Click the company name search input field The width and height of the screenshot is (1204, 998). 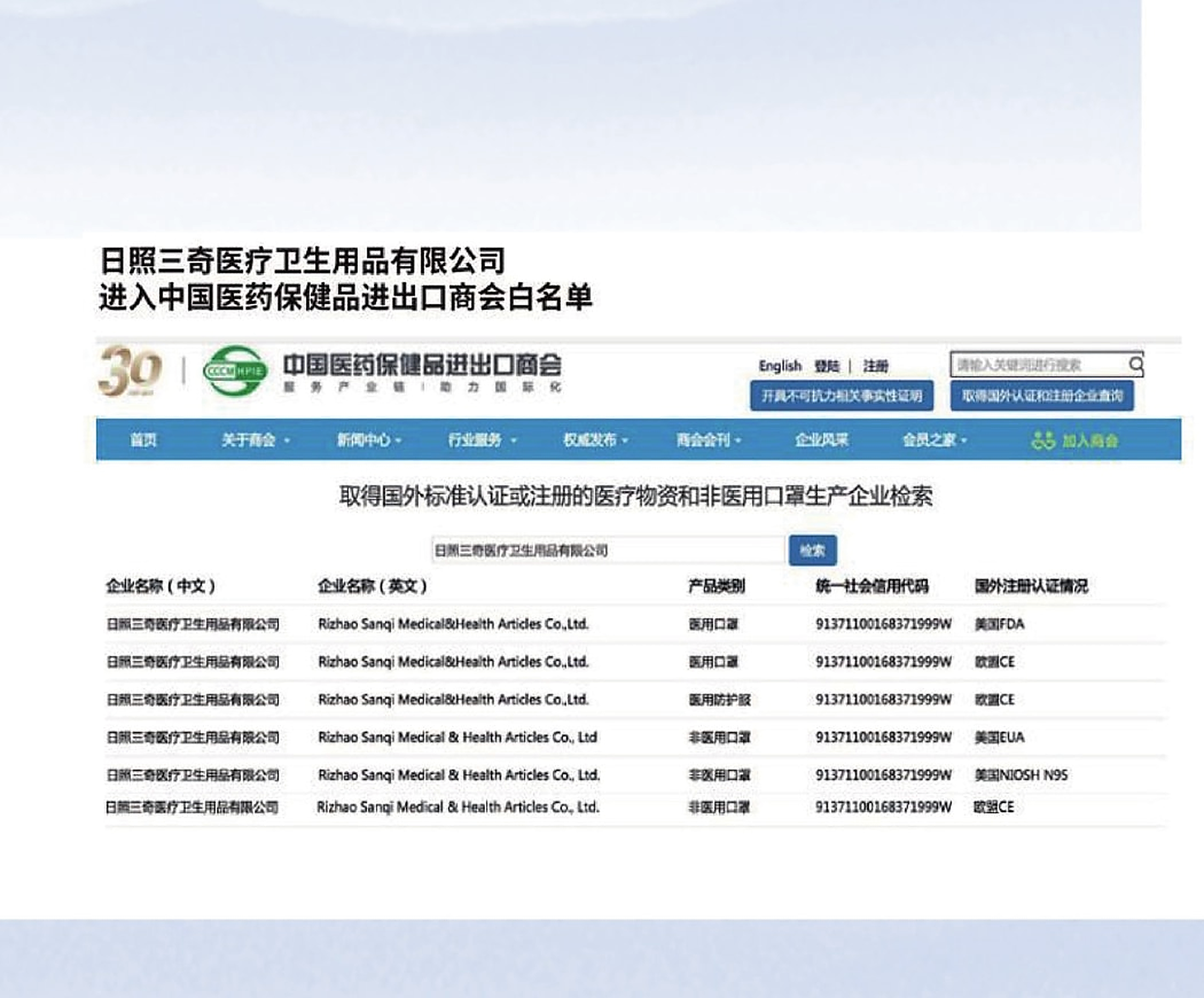[609, 551]
